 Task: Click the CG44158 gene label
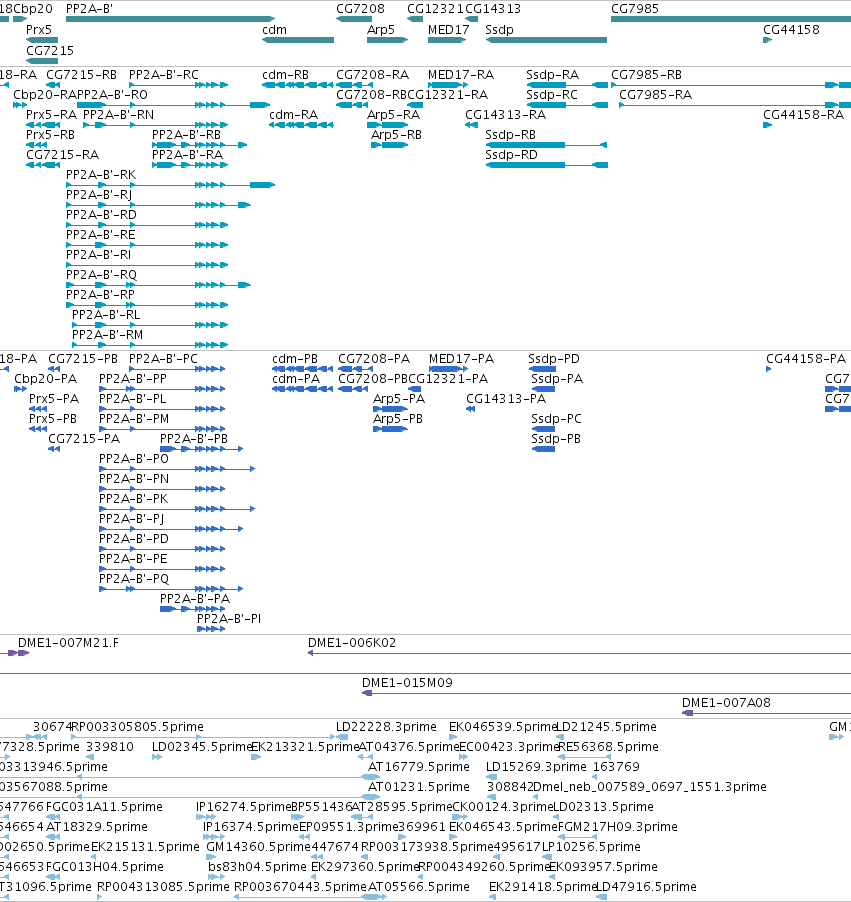click(791, 29)
